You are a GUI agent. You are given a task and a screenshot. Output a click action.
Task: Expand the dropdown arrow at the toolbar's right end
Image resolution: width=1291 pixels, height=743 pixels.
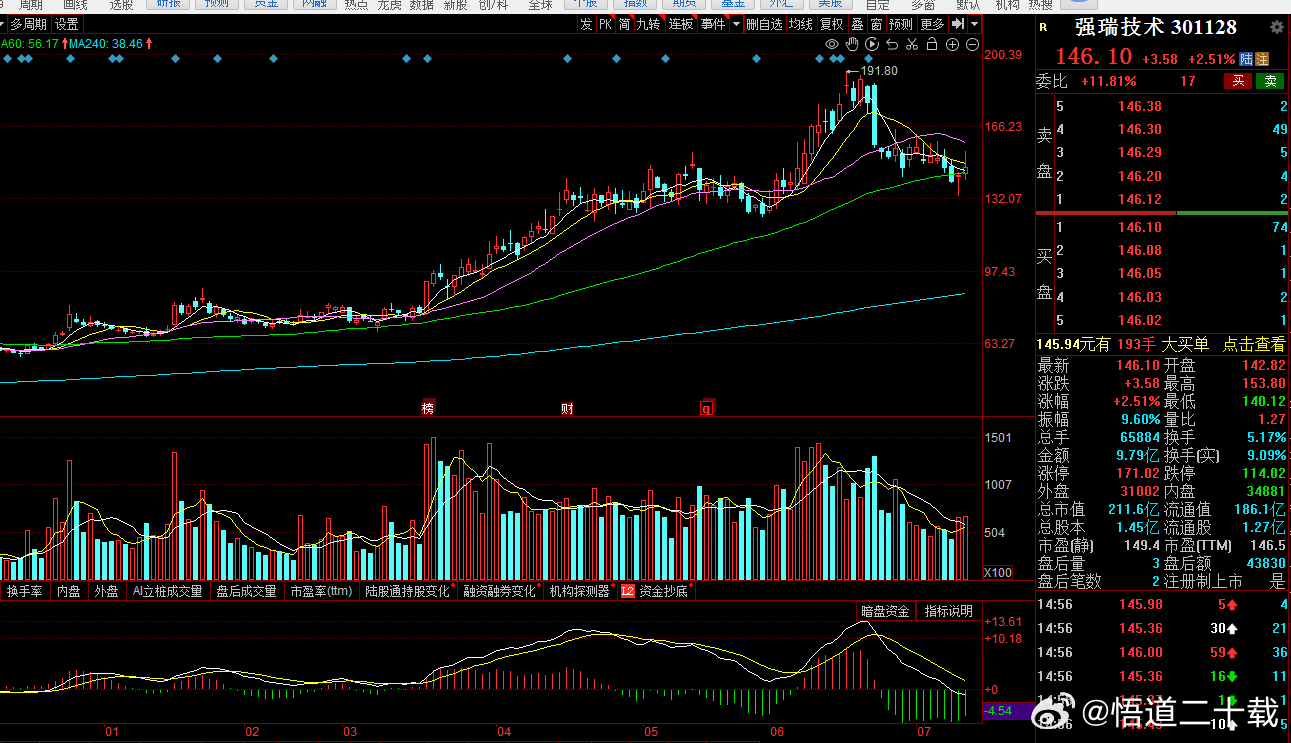pos(974,24)
